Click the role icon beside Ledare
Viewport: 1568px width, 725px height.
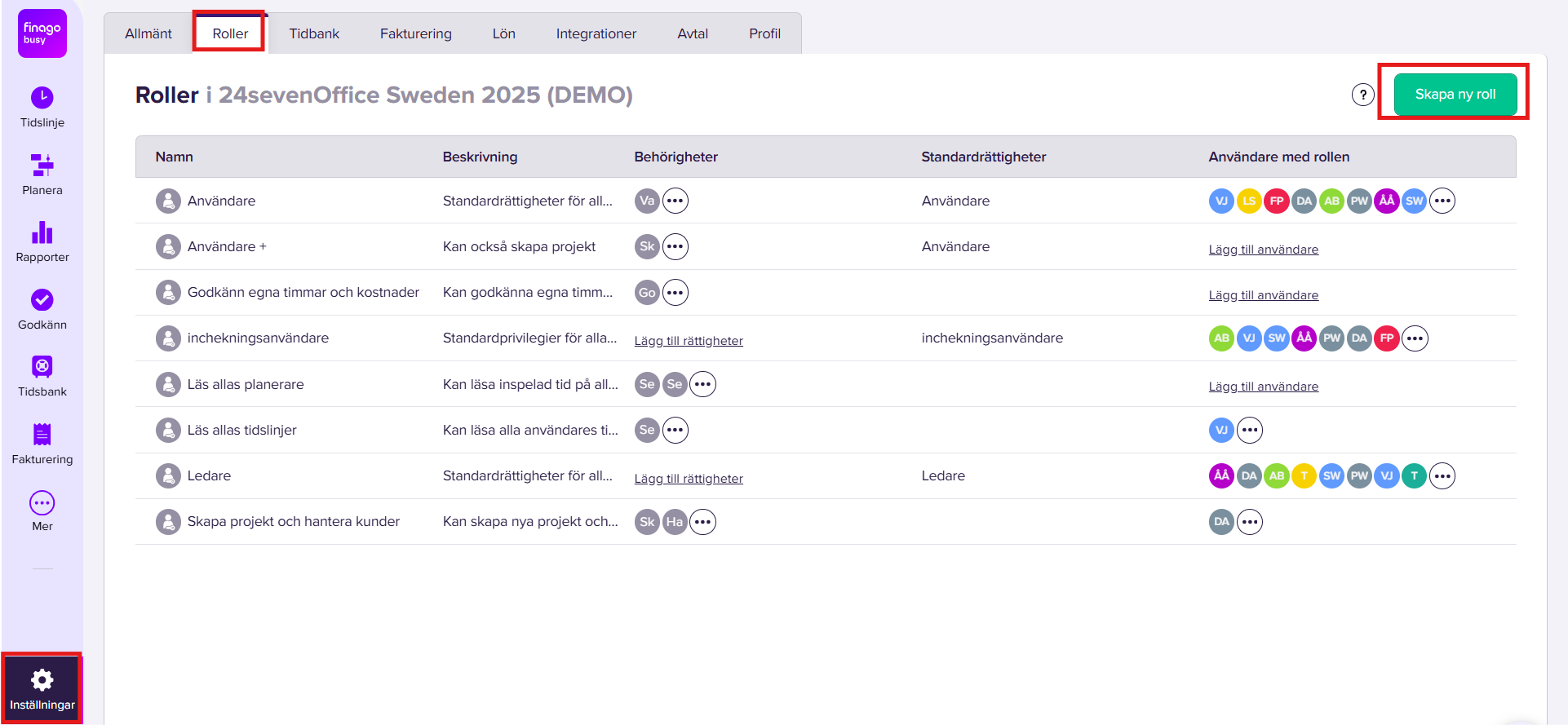[x=168, y=475]
